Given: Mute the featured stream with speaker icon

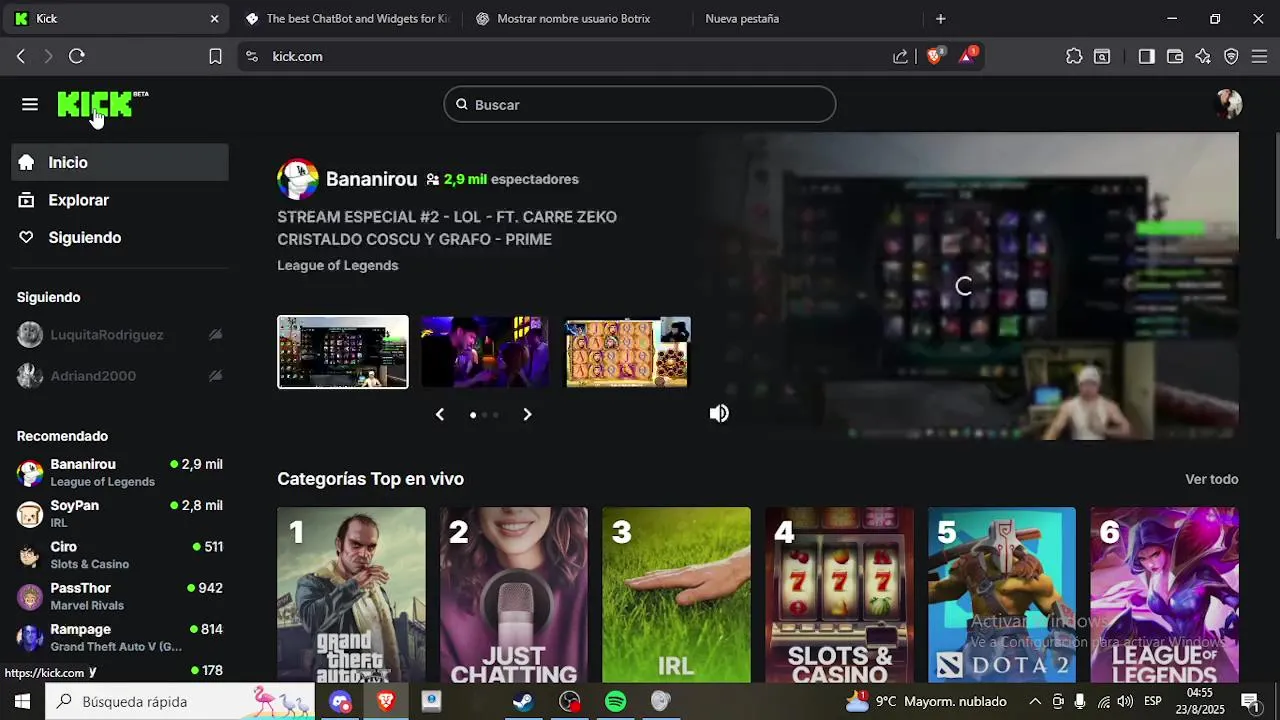Looking at the screenshot, I should click(x=719, y=414).
